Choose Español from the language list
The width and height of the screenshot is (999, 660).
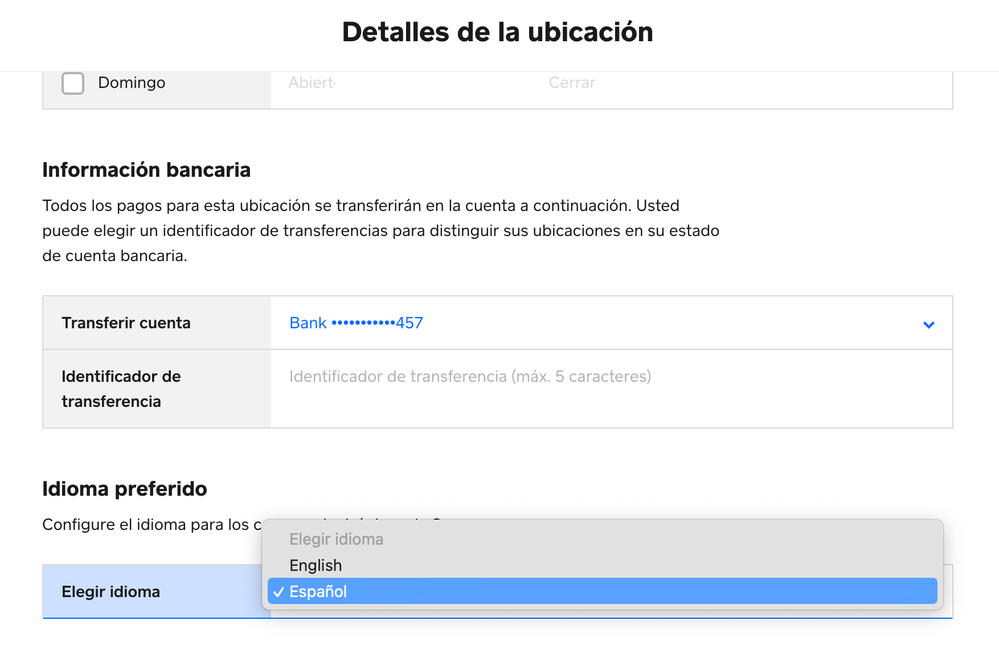(x=318, y=591)
